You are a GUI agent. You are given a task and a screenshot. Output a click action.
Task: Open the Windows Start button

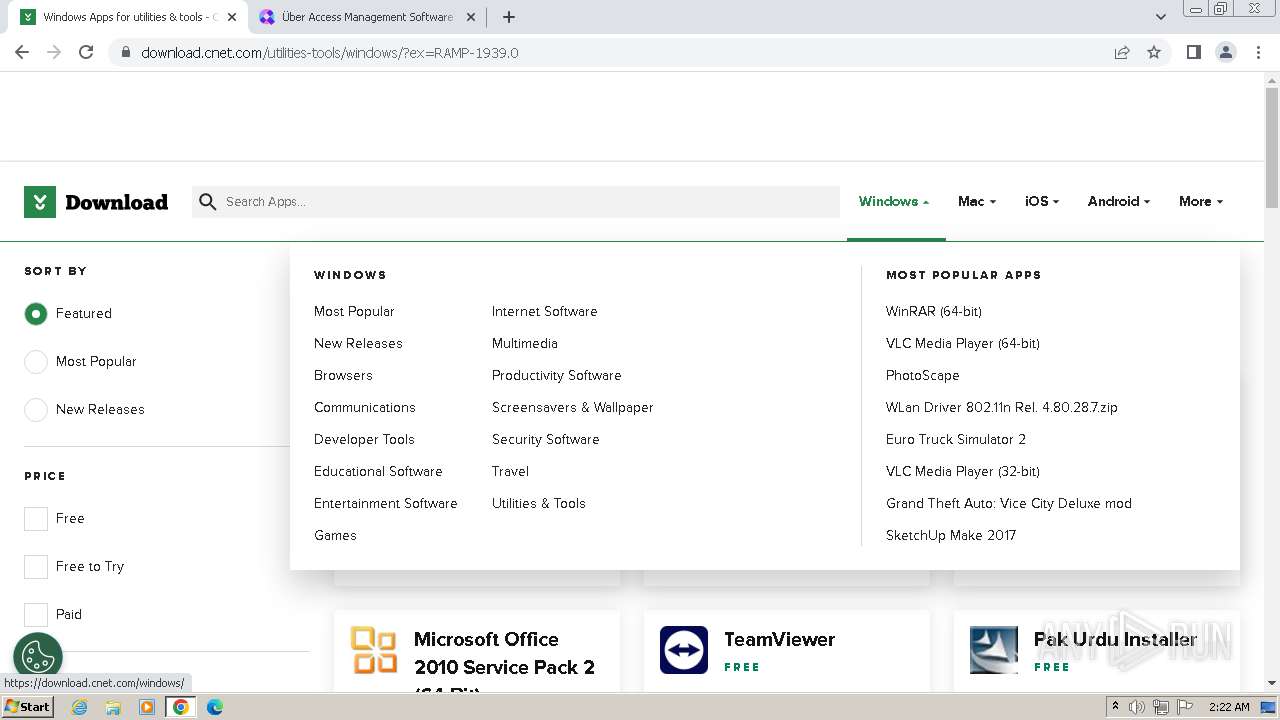[27, 706]
